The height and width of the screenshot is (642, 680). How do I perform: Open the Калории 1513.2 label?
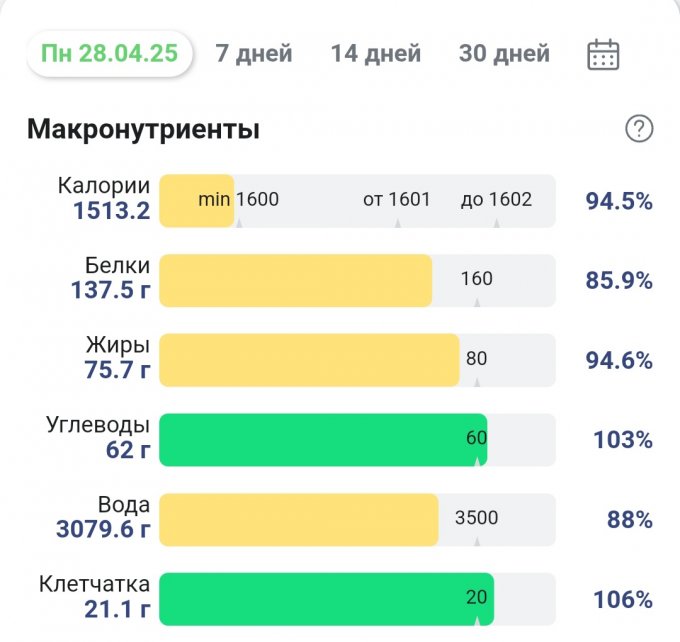pos(104,198)
